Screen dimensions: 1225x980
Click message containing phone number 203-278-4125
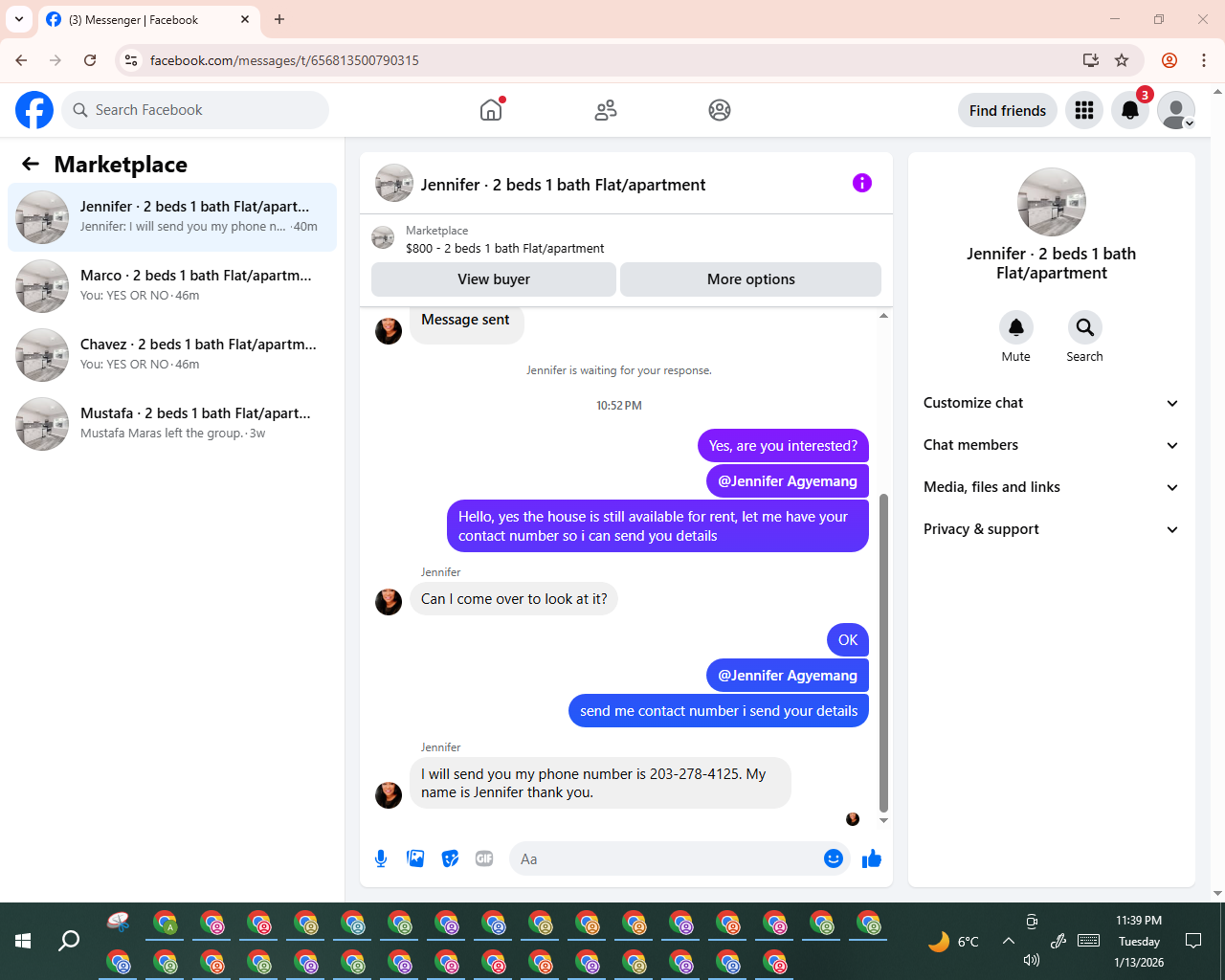(x=600, y=783)
